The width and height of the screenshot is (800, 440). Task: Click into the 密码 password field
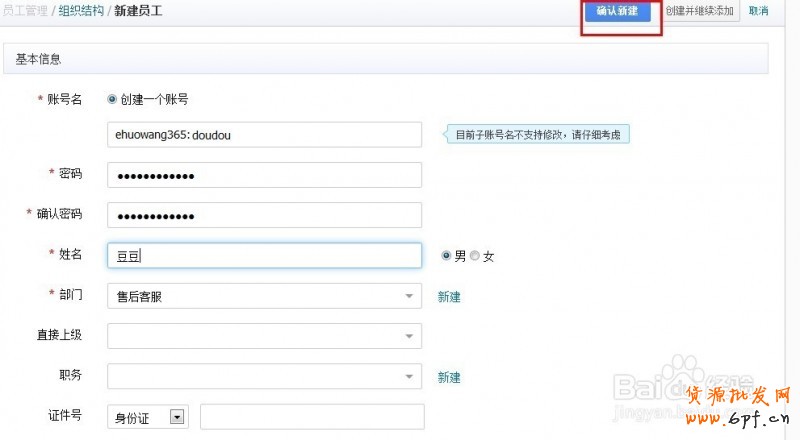264,175
